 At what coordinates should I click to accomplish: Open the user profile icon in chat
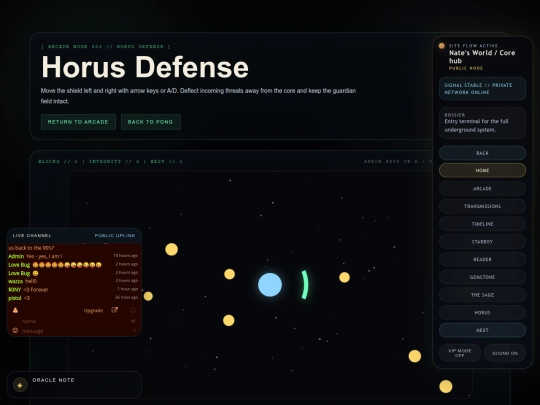pos(15,310)
